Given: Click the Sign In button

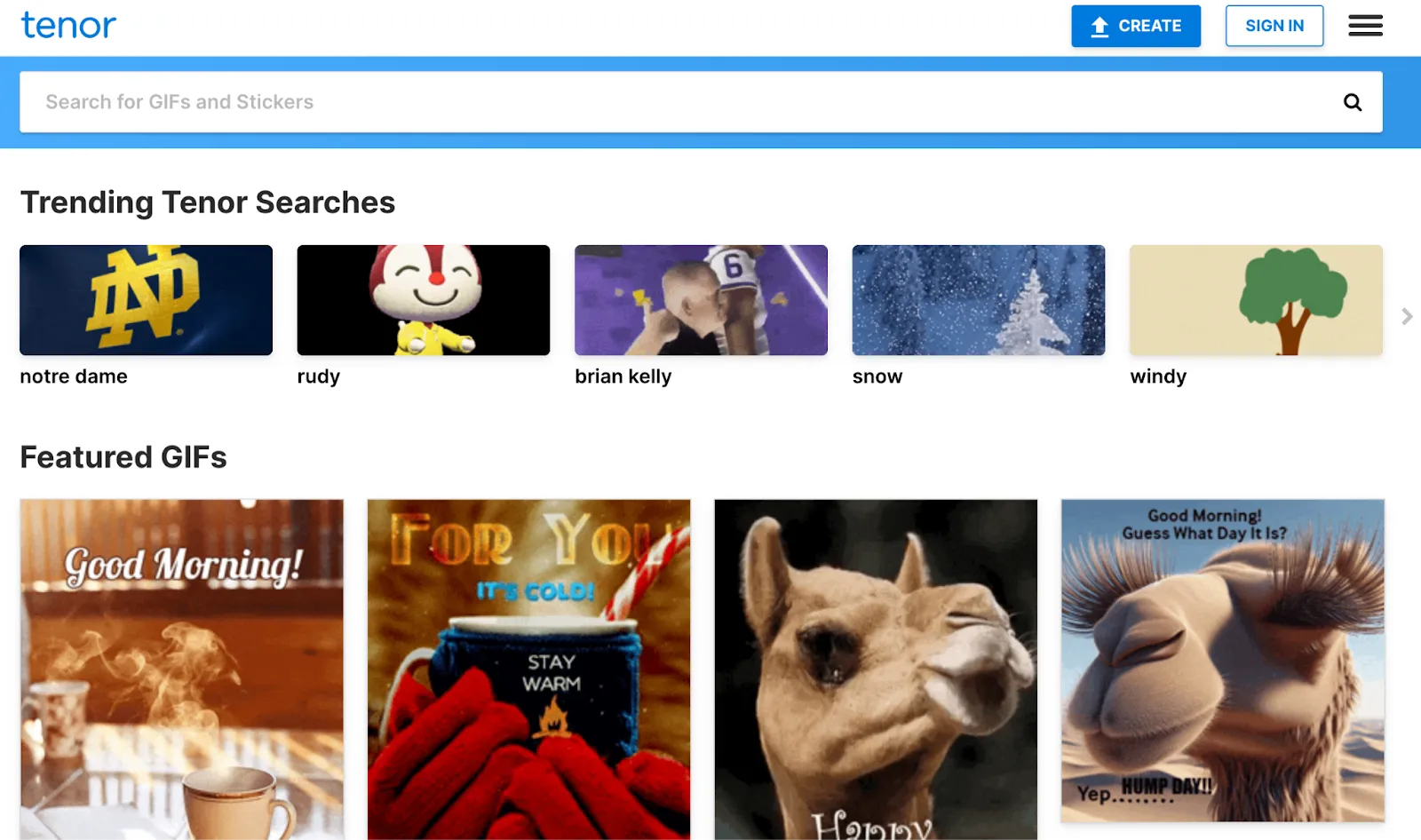Looking at the screenshot, I should (1274, 26).
